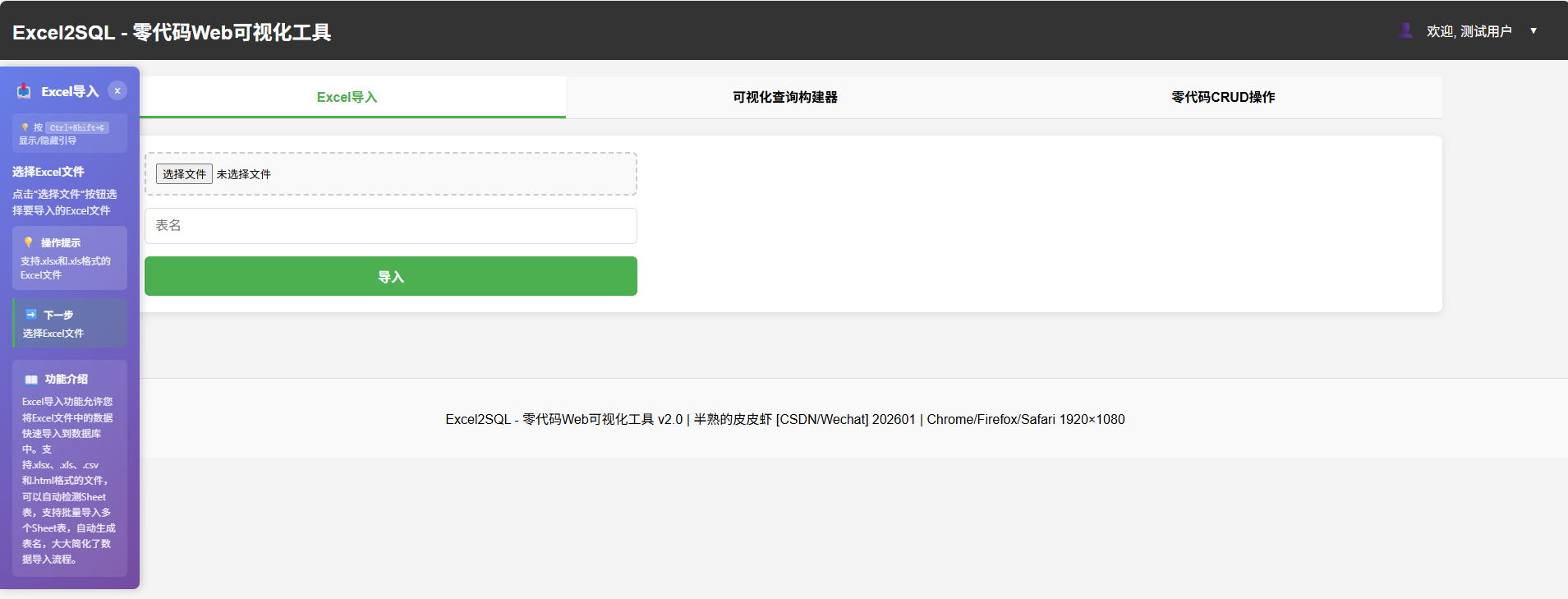The width and height of the screenshot is (1568, 599).
Task: Click the 显示/隐藏引导 hint text
Action: [x=48, y=141]
